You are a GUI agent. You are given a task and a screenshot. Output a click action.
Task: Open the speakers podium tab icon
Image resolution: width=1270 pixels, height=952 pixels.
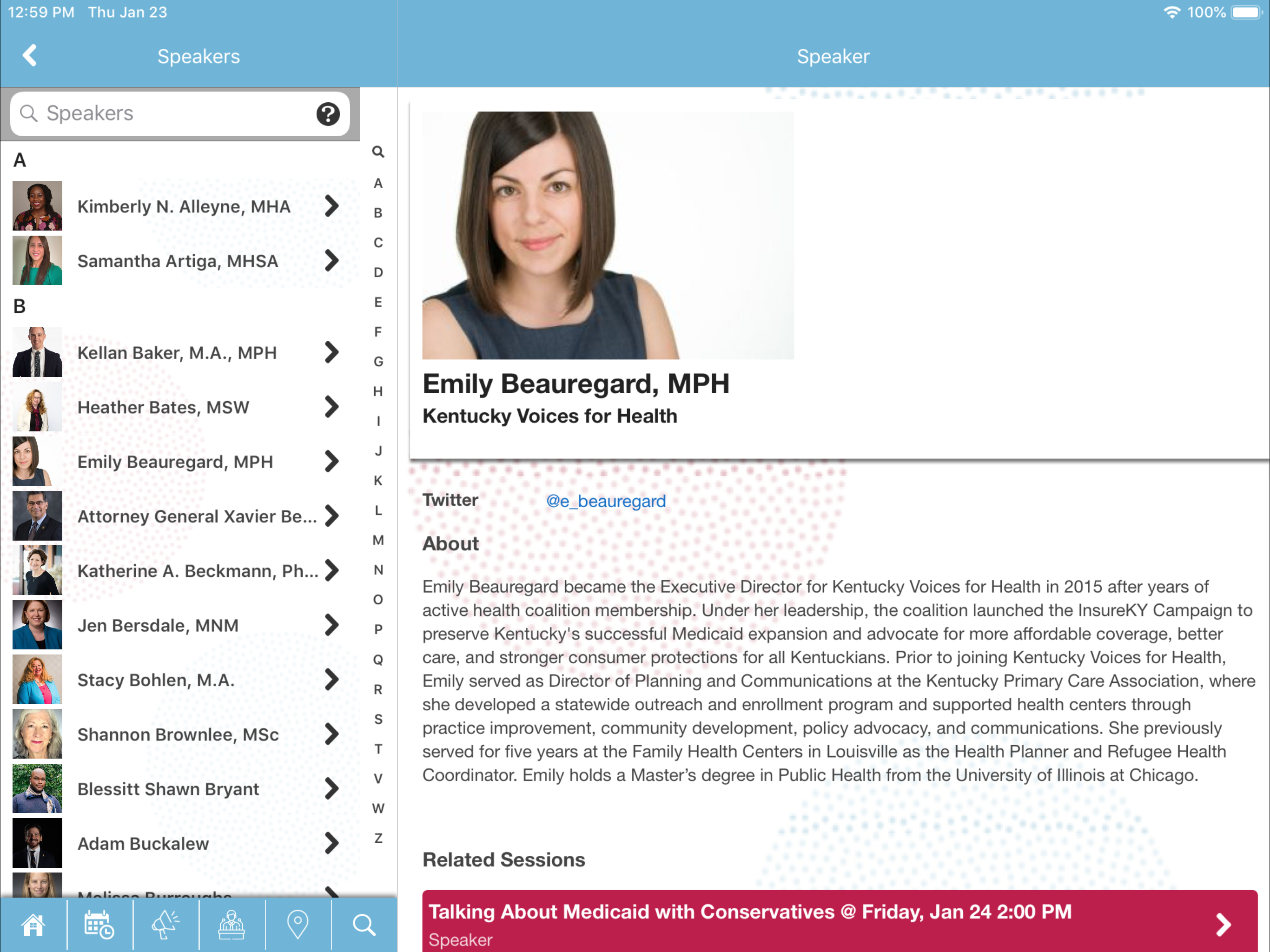coord(232,925)
